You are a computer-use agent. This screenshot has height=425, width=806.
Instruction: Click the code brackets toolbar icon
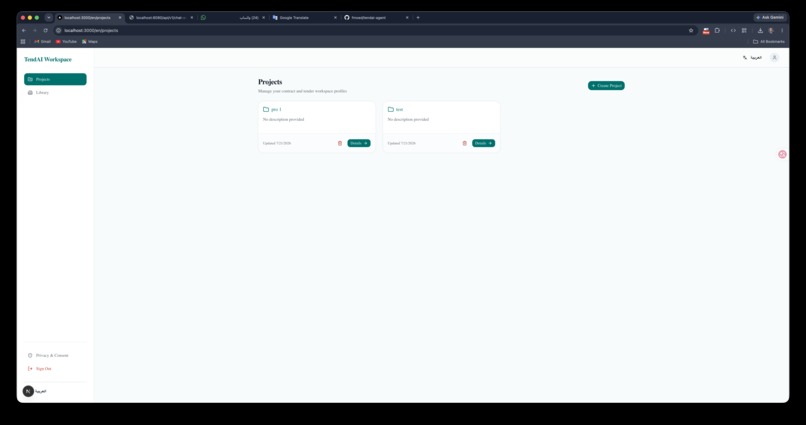coord(733,30)
